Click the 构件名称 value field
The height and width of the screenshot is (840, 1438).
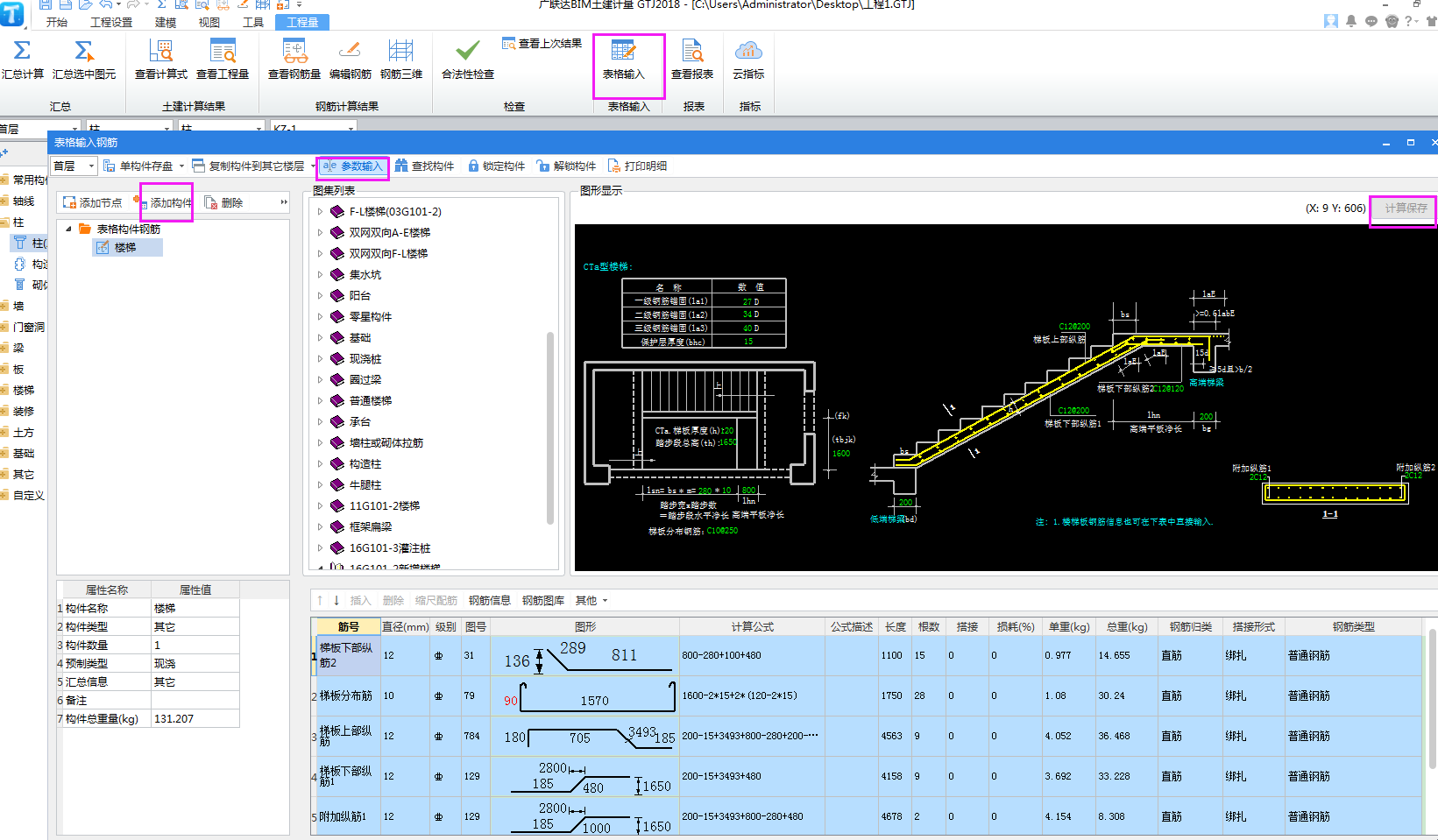coord(195,609)
